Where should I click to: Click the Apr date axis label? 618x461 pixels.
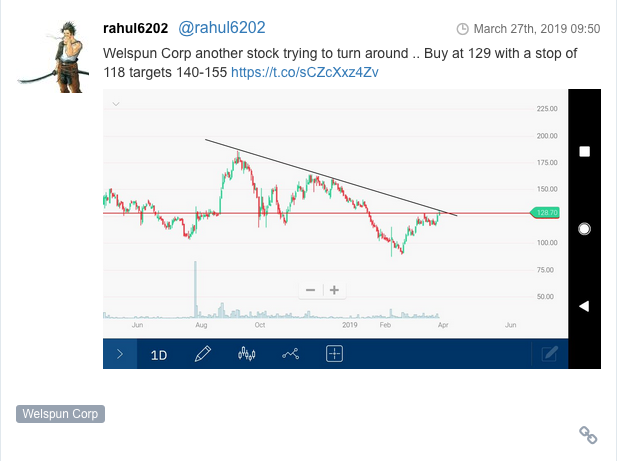click(x=443, y=325)
